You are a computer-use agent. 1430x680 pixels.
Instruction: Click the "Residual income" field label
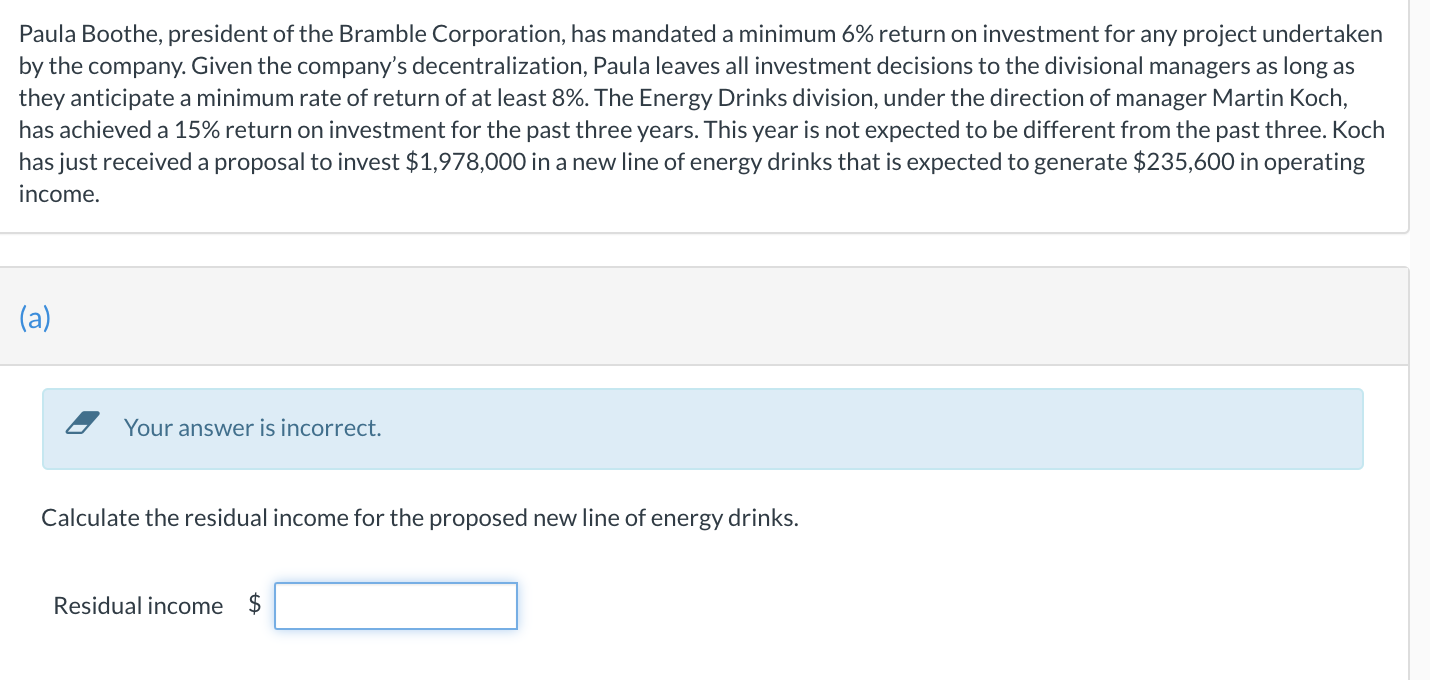click(138, 606)
